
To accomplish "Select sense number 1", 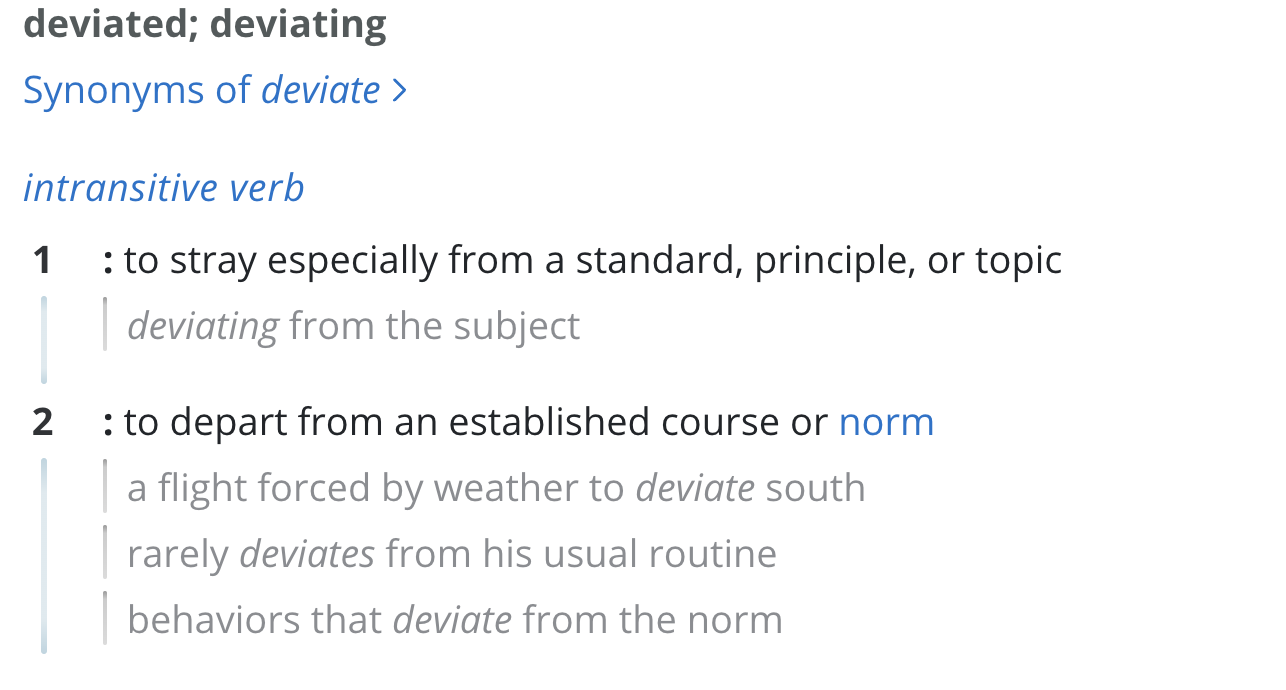I will click(x=42, y=260).
